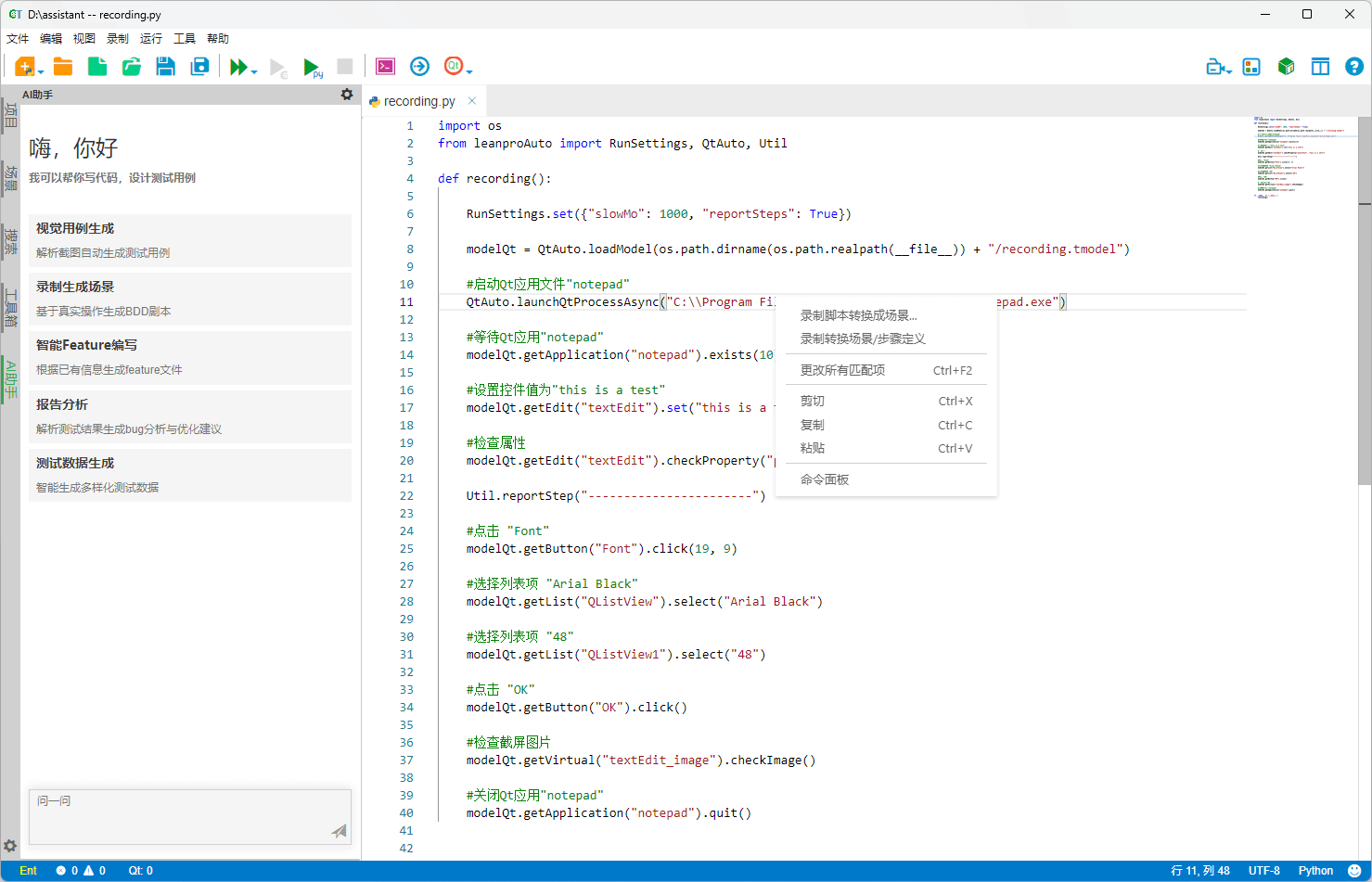
Task: Create a new file with green page icon
Action: coord(96,66)
